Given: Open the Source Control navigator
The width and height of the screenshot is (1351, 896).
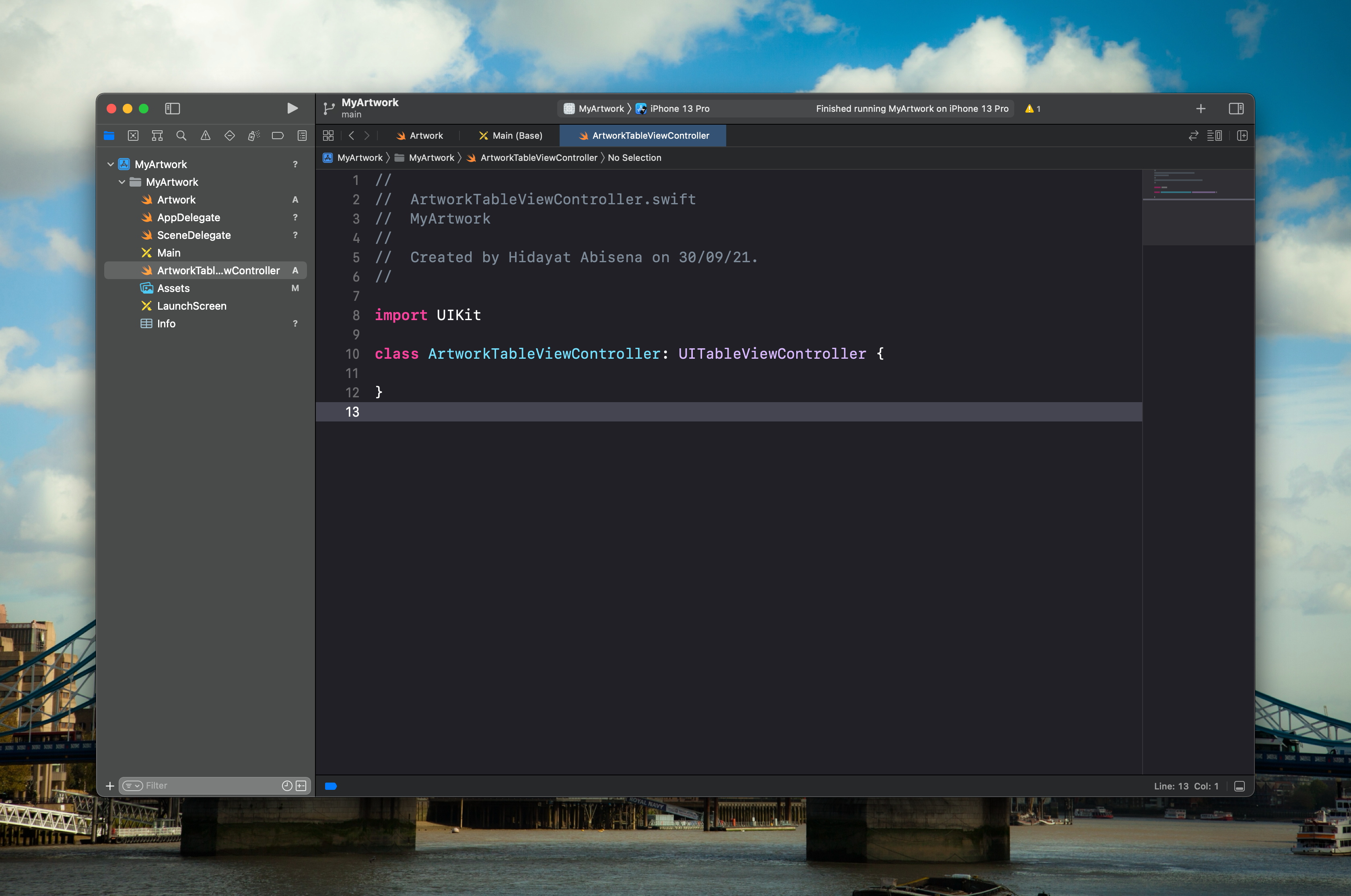Looking at the screenshot, I should pos(133,136).
